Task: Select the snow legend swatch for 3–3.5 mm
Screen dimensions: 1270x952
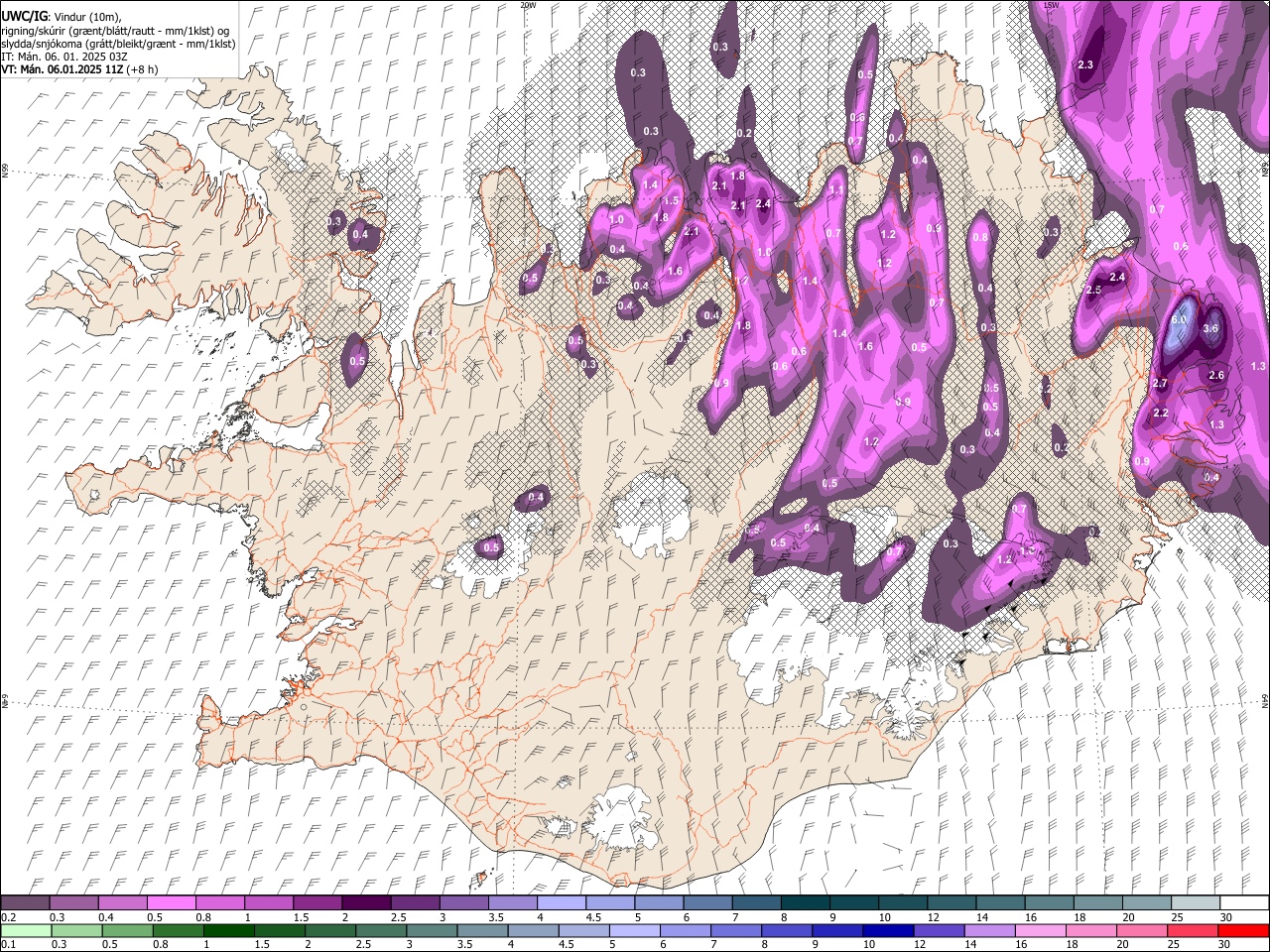Action: (x=463, y=902)
